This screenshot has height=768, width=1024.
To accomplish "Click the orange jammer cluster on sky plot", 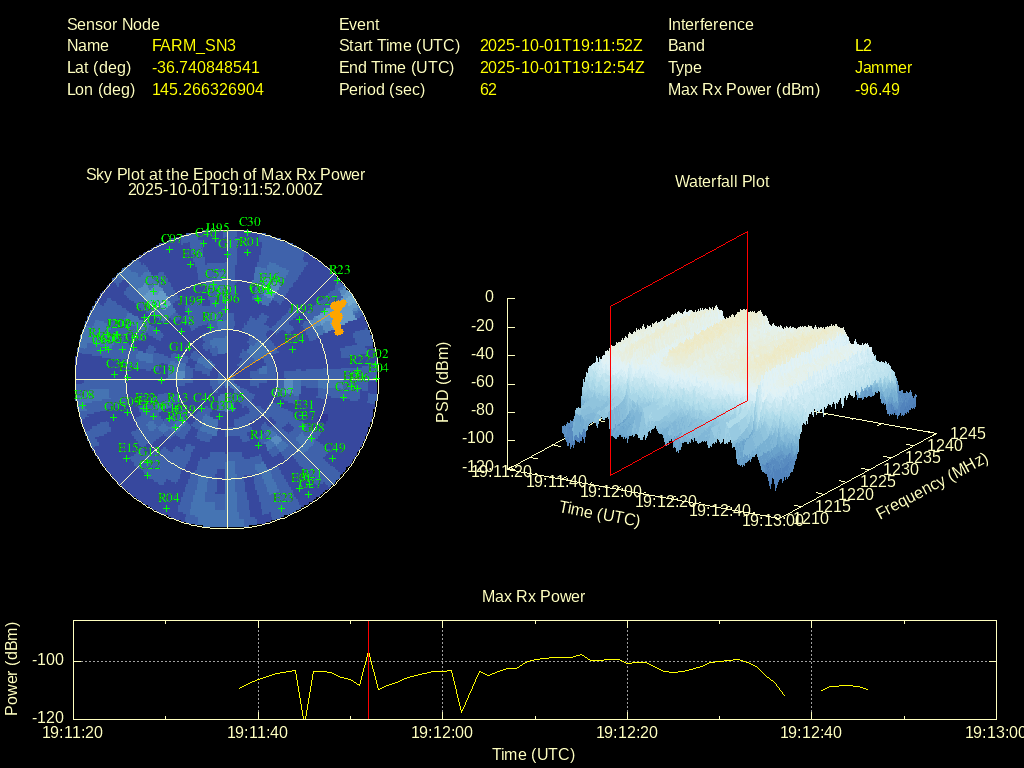I will [338, 315].
